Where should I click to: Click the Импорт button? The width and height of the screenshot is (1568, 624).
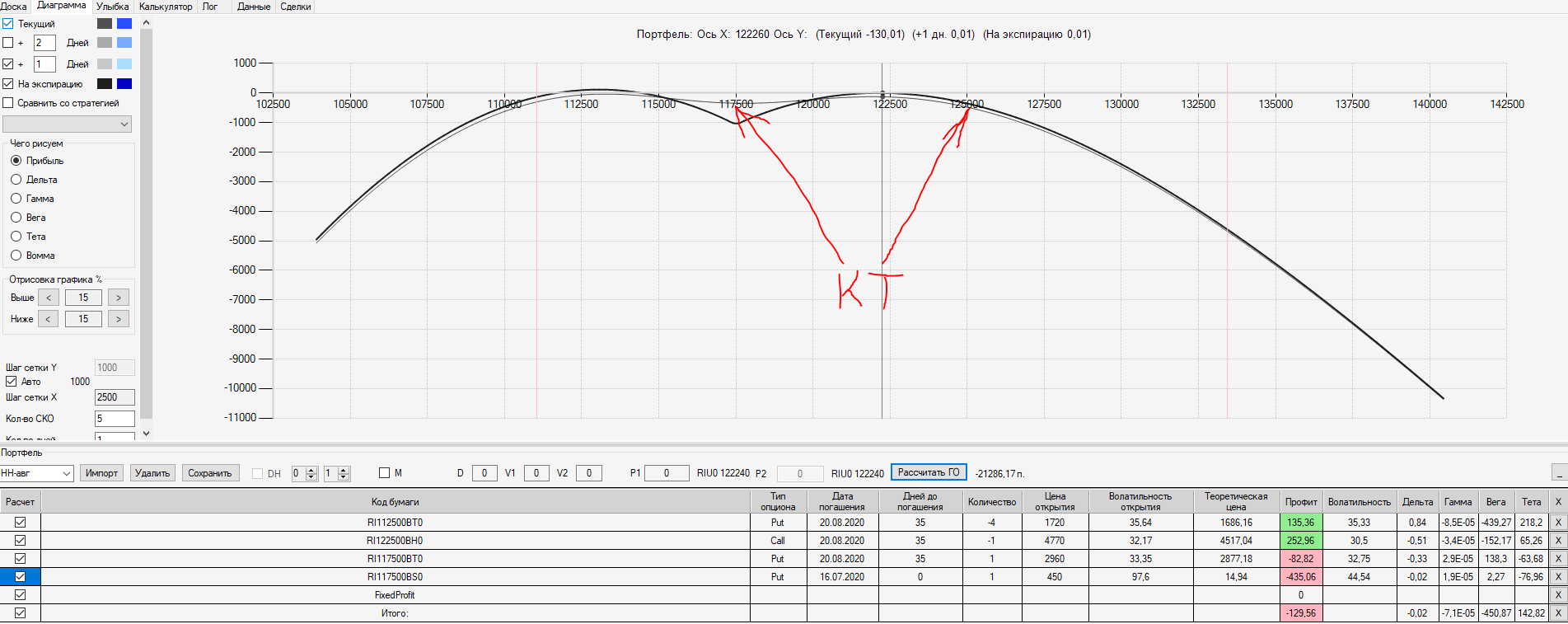pyautogui.click(x=102, y=473)
